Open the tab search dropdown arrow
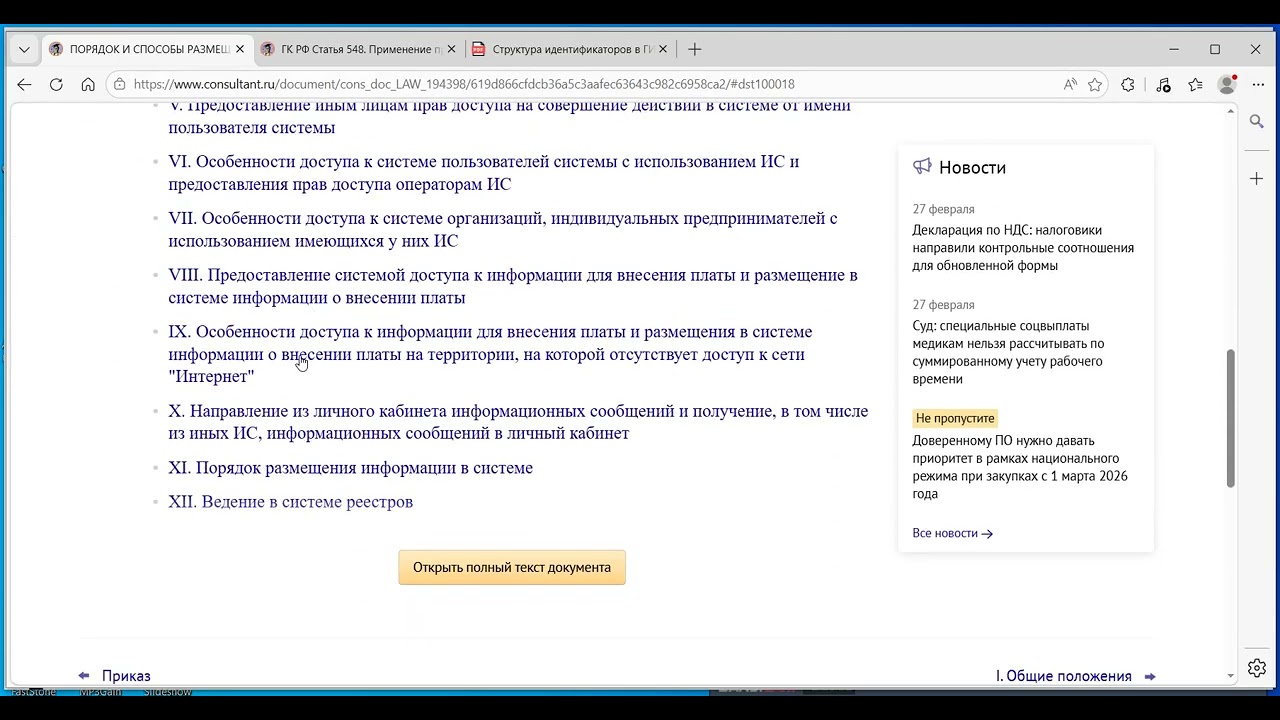 pos(24,49)
